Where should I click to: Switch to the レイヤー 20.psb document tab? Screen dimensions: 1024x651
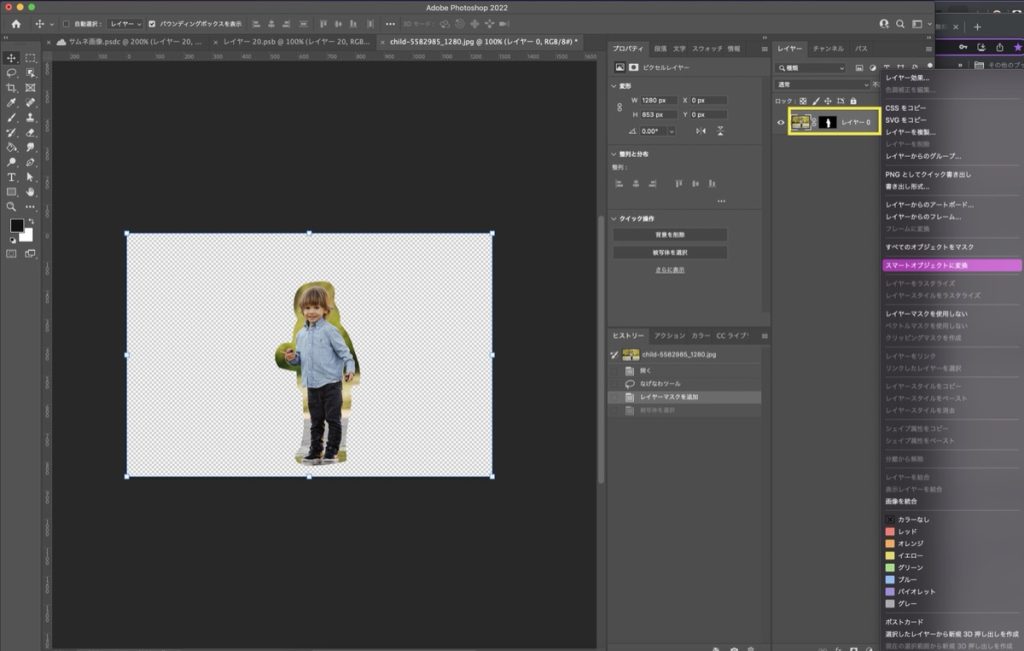[x=296, y=42]
